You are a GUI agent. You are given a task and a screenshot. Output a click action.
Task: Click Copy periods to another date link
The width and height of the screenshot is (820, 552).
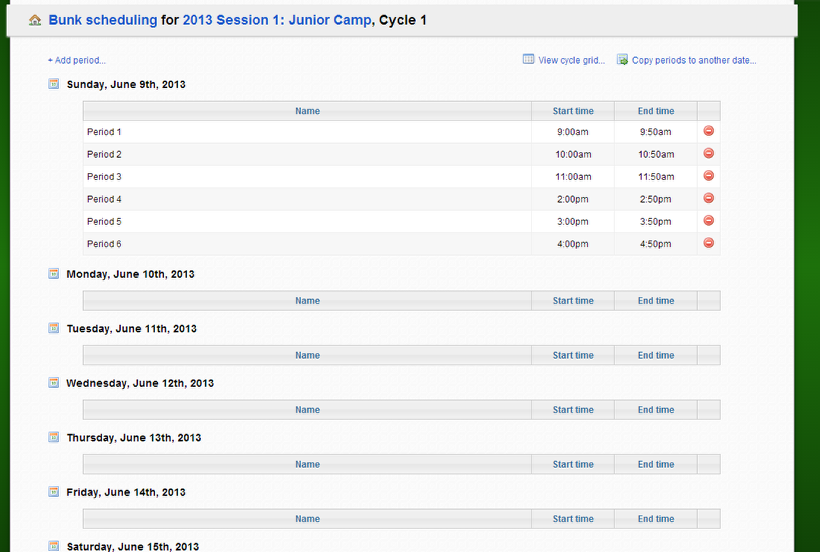694,61
